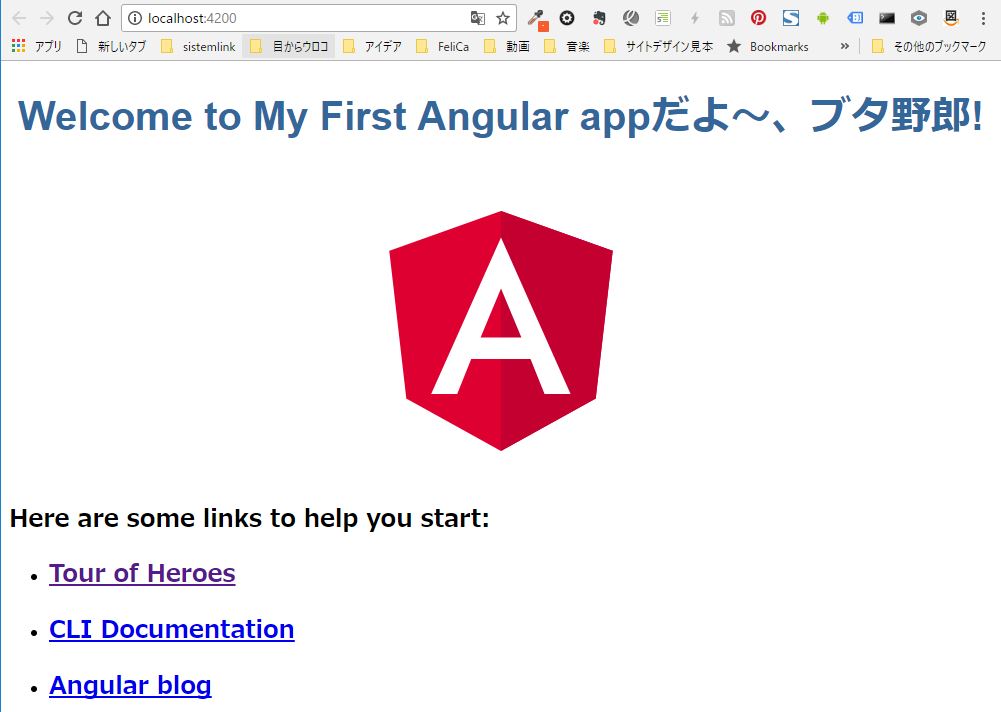1001x712 pixels.
Task: Open the black gear extension icon
Action: tap(567, 18)
